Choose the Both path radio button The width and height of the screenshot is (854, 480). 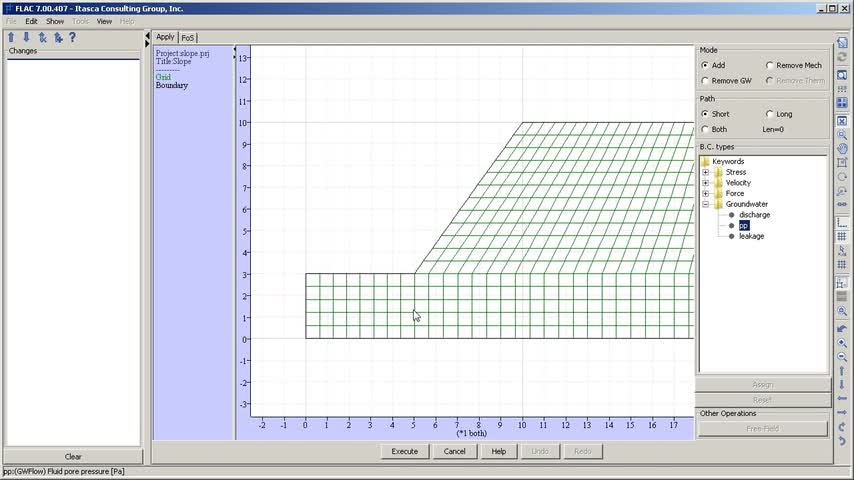[705, 129]
